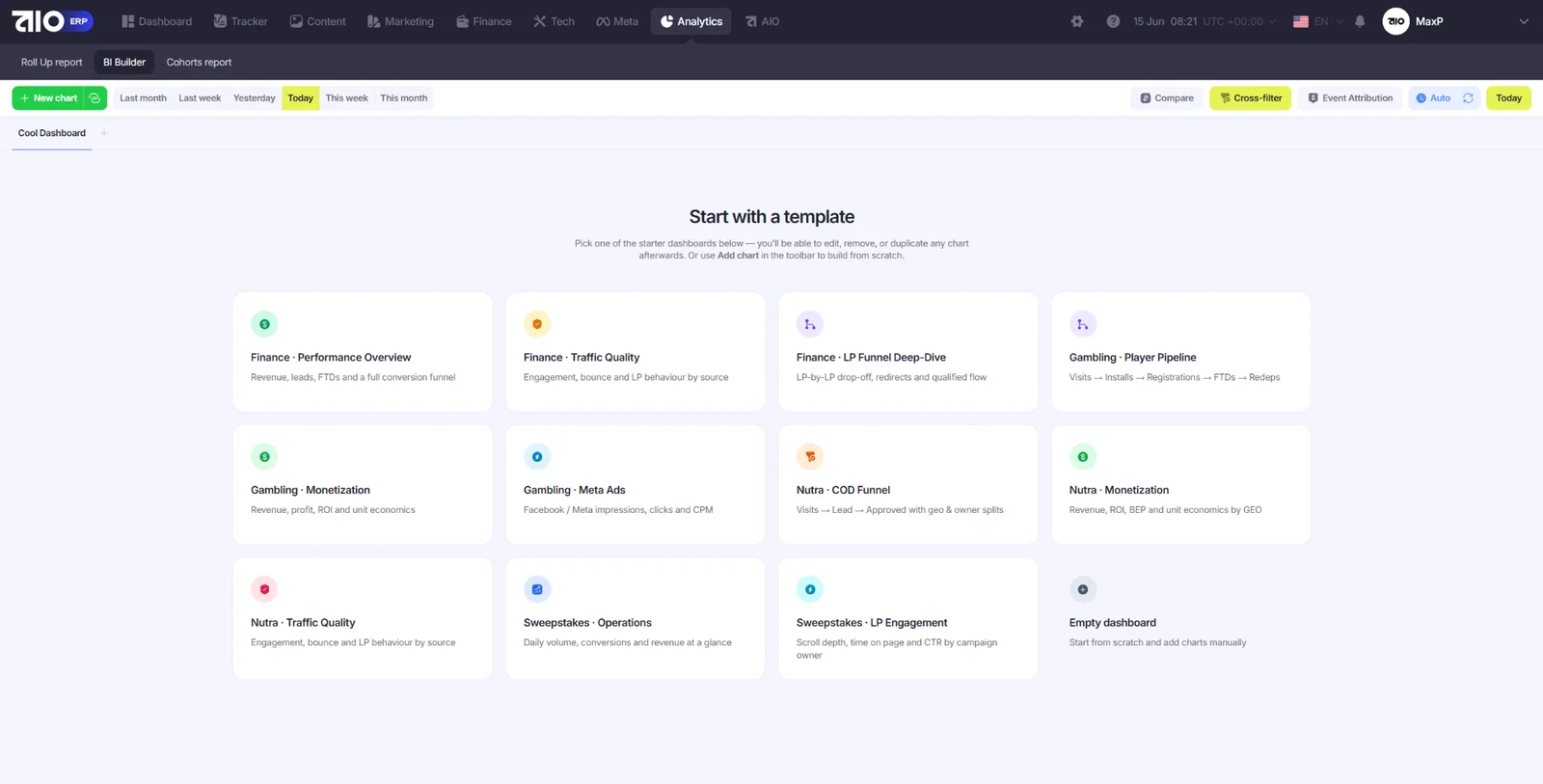Open the notifications bell

tap(1360, 21)
